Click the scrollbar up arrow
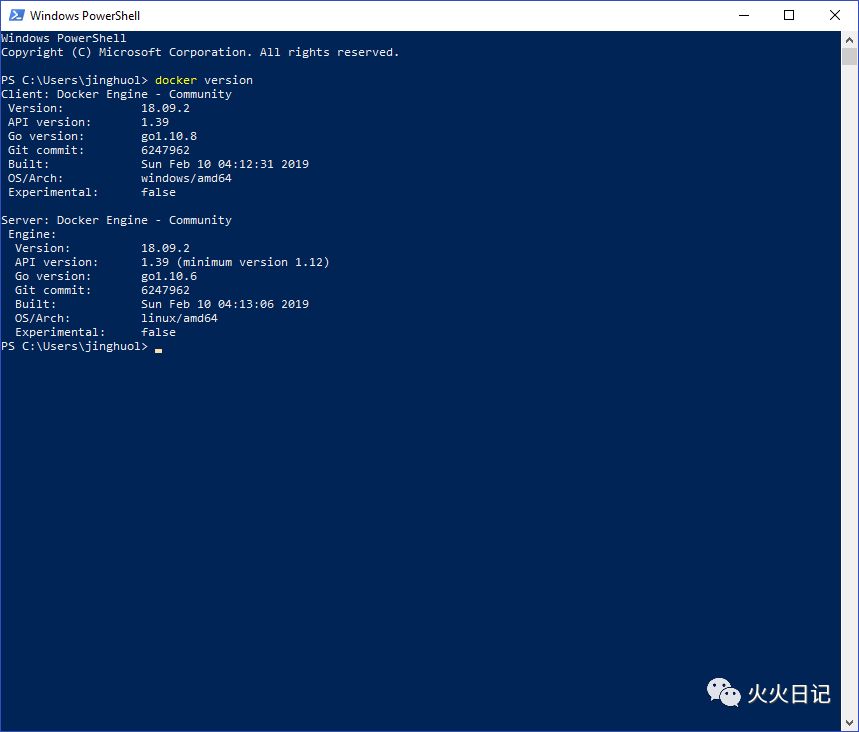The image size is (859, 732). point(850,39)
